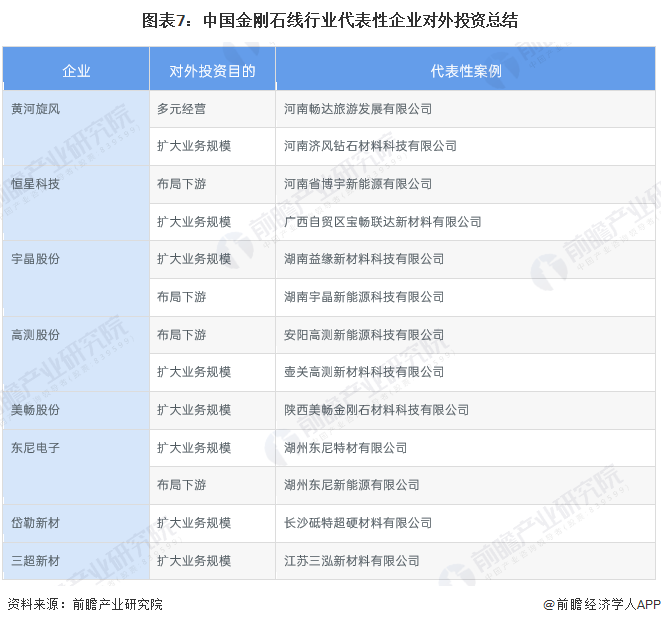
Task: Click the 黄河旋风 company cell
Action: (x=35, y=108)
